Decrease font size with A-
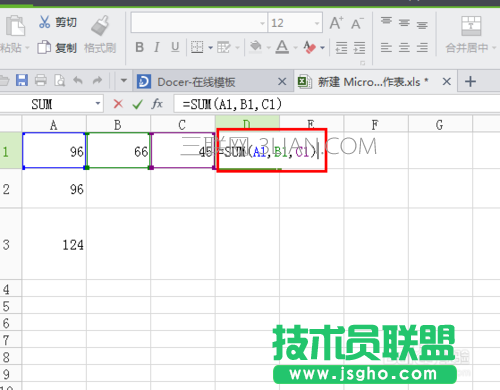Screen dimensions: 500x390 (x=357, y=23)
